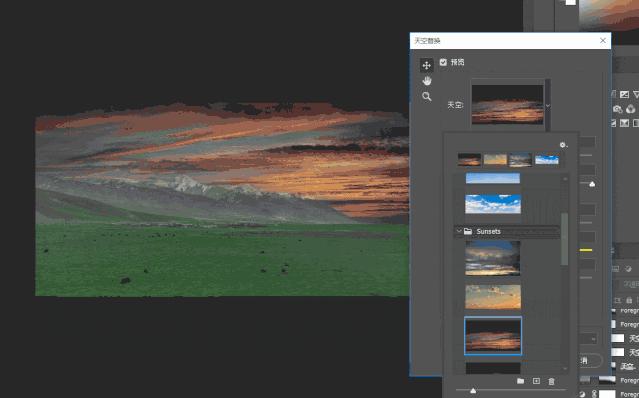Pick the first recent dark sunset thumbnail

coord(469,159)
